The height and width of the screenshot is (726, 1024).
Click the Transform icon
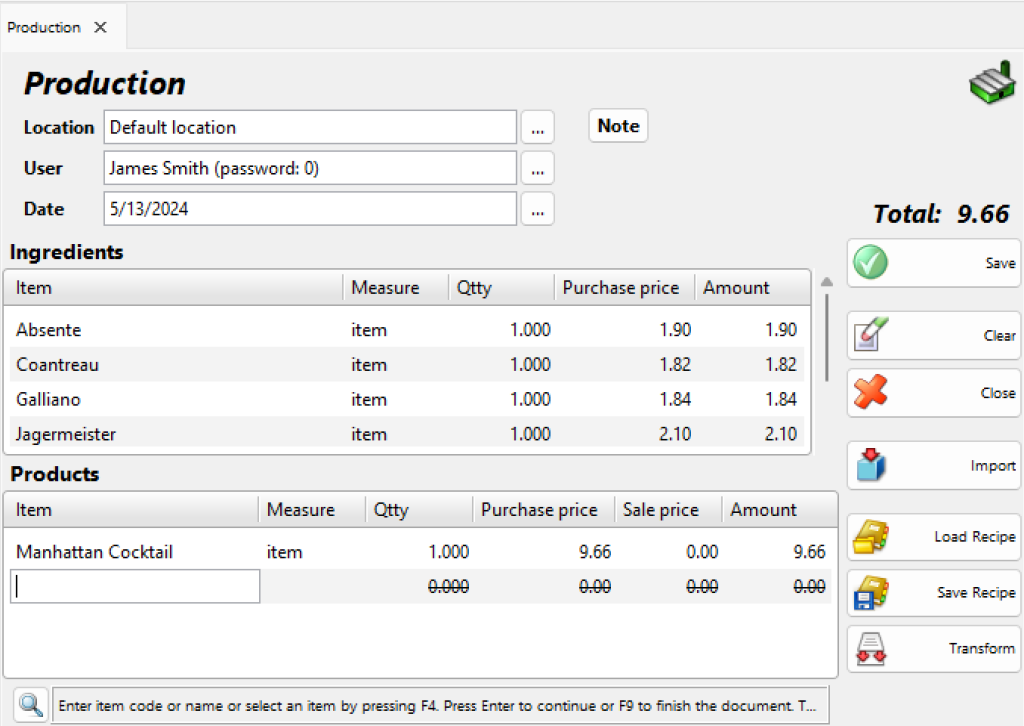pos(871,649)
